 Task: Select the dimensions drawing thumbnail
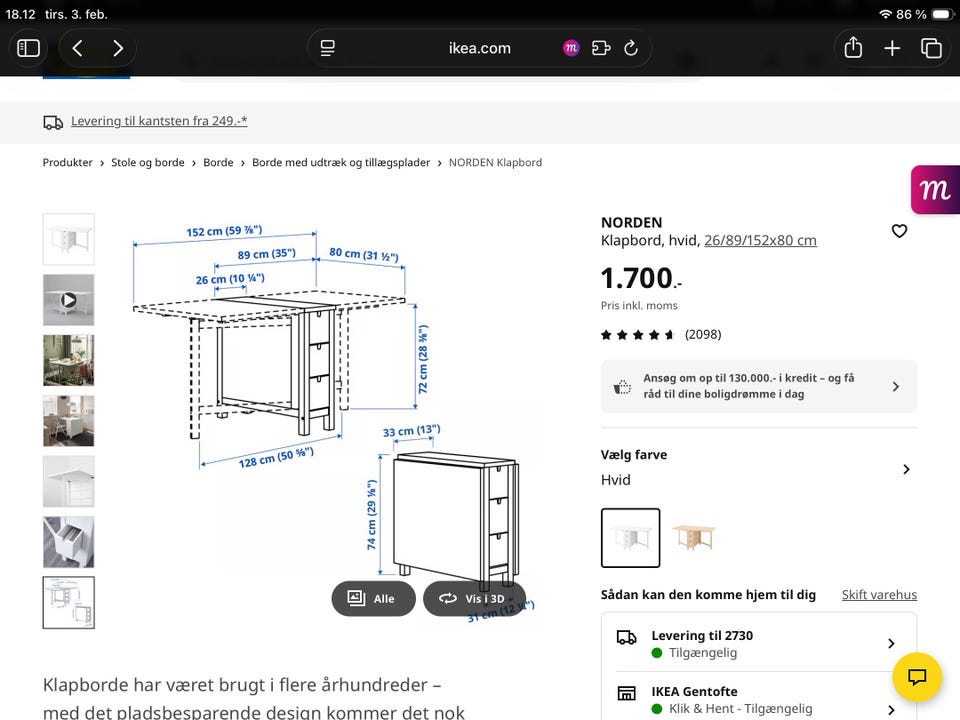(x=69, y=602)
